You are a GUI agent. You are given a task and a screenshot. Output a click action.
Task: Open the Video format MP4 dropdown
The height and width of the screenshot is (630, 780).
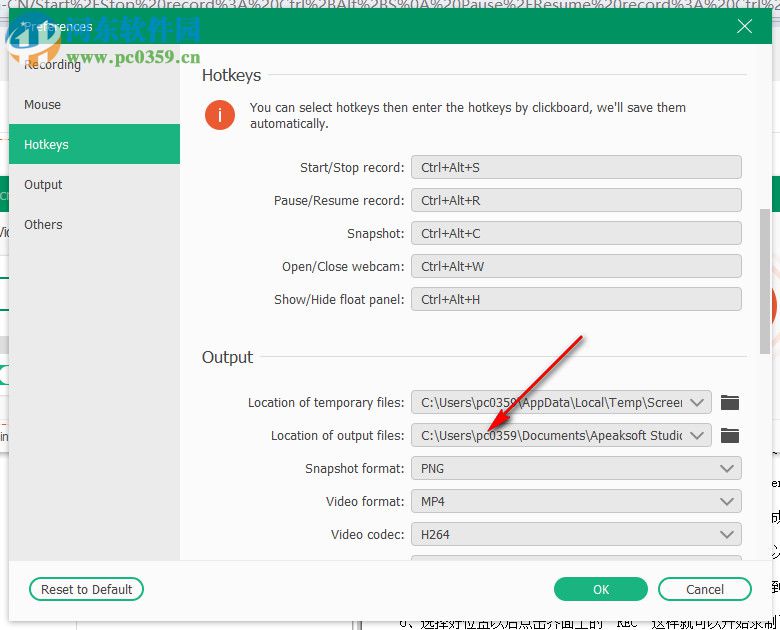[x=576, y=502]
